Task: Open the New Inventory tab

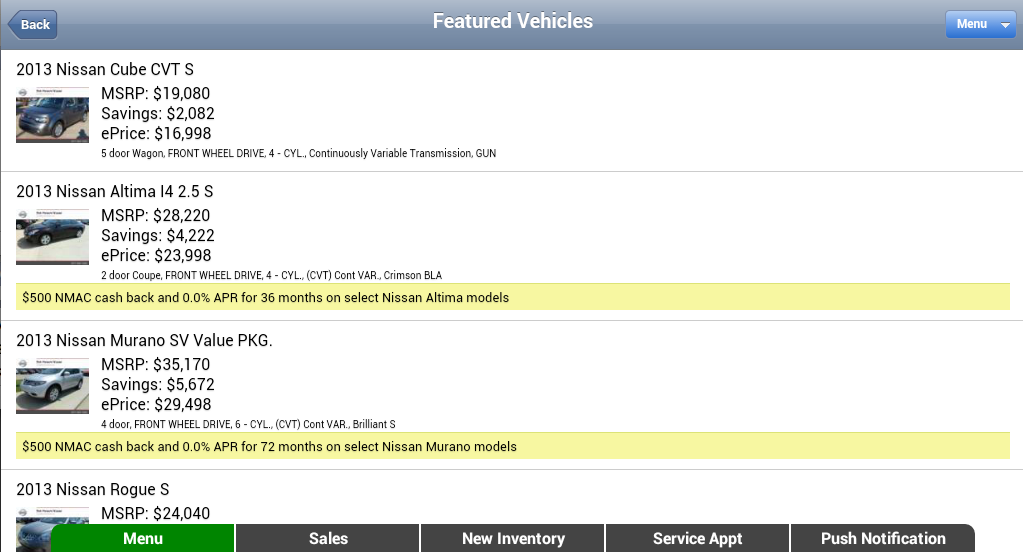Action: [513, 538]
